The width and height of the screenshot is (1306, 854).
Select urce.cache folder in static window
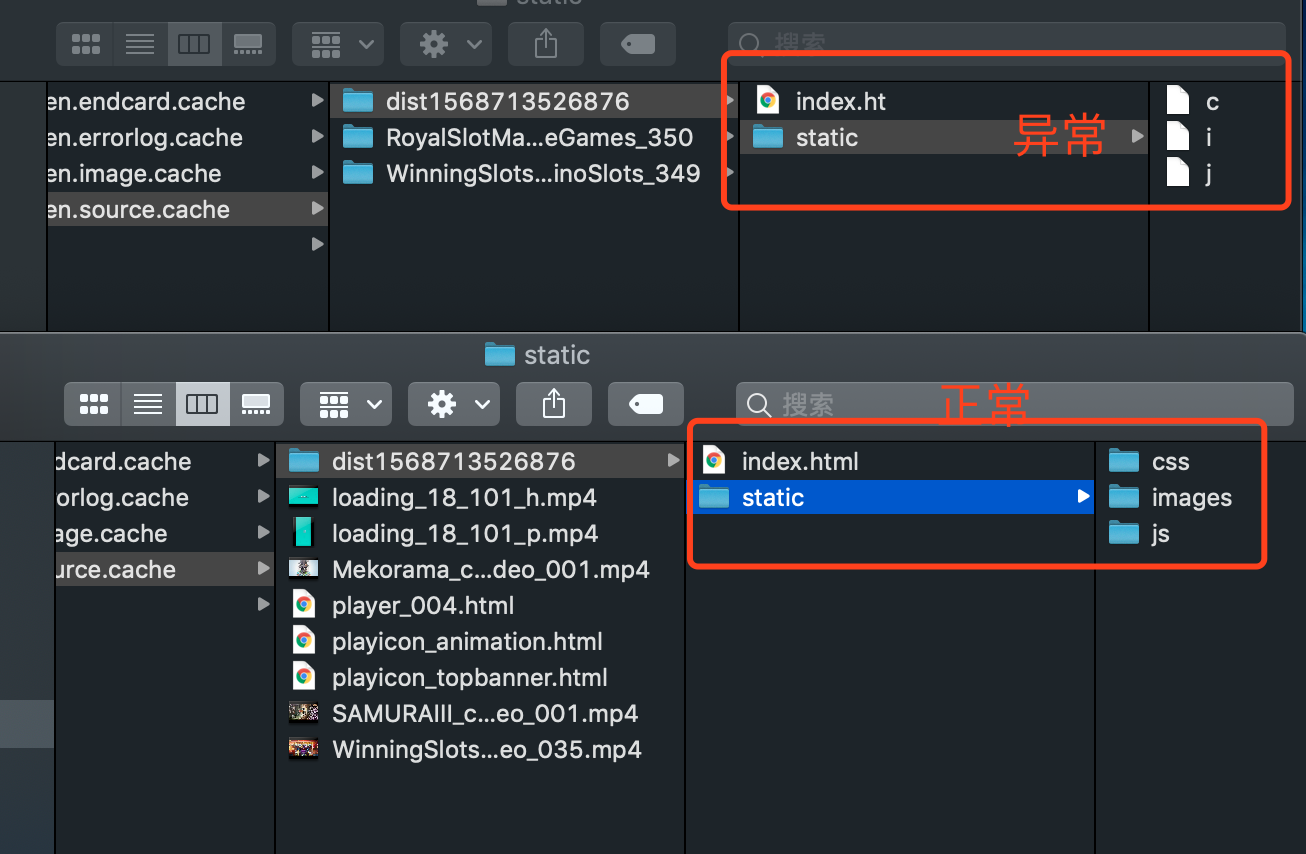tap(165, 570)
